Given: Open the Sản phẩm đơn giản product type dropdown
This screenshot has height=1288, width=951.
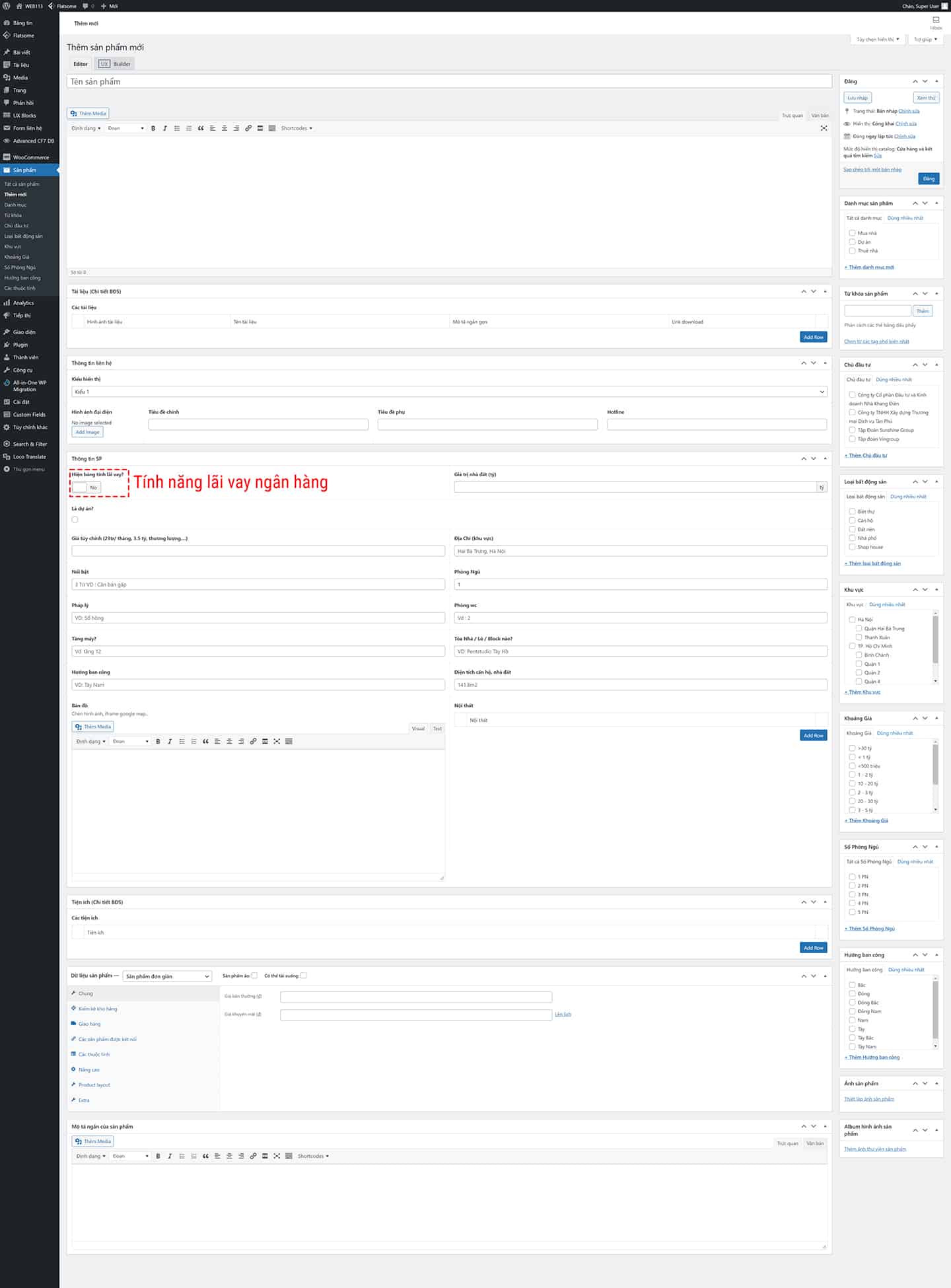Looking at the screenshot, I should pyautogui.click(x=167, y=976).
